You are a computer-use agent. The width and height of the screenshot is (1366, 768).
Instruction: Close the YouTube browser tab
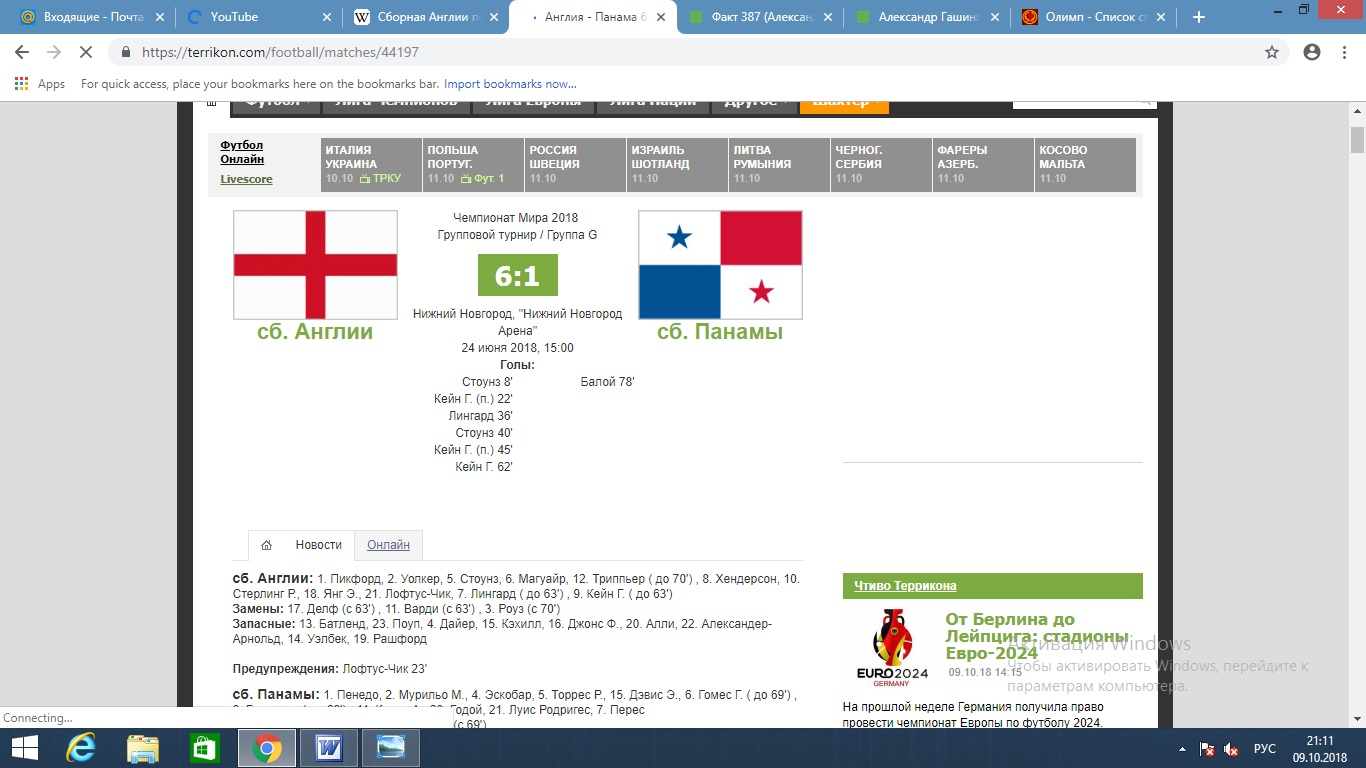coord(327,17)
